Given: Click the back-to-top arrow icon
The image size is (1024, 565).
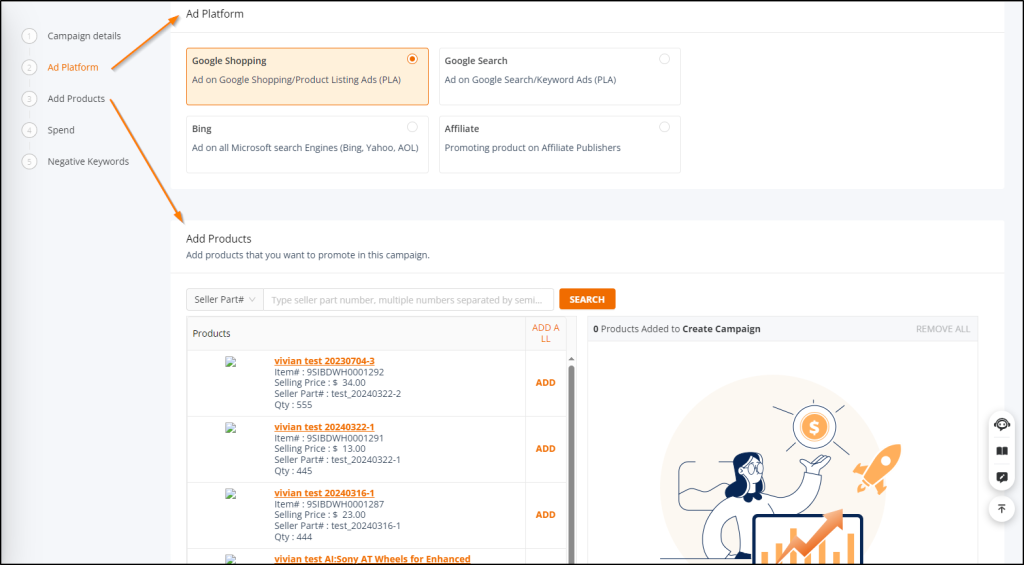Looking at the screenshot, I should pyautogui.click(x=1002, y=508).
